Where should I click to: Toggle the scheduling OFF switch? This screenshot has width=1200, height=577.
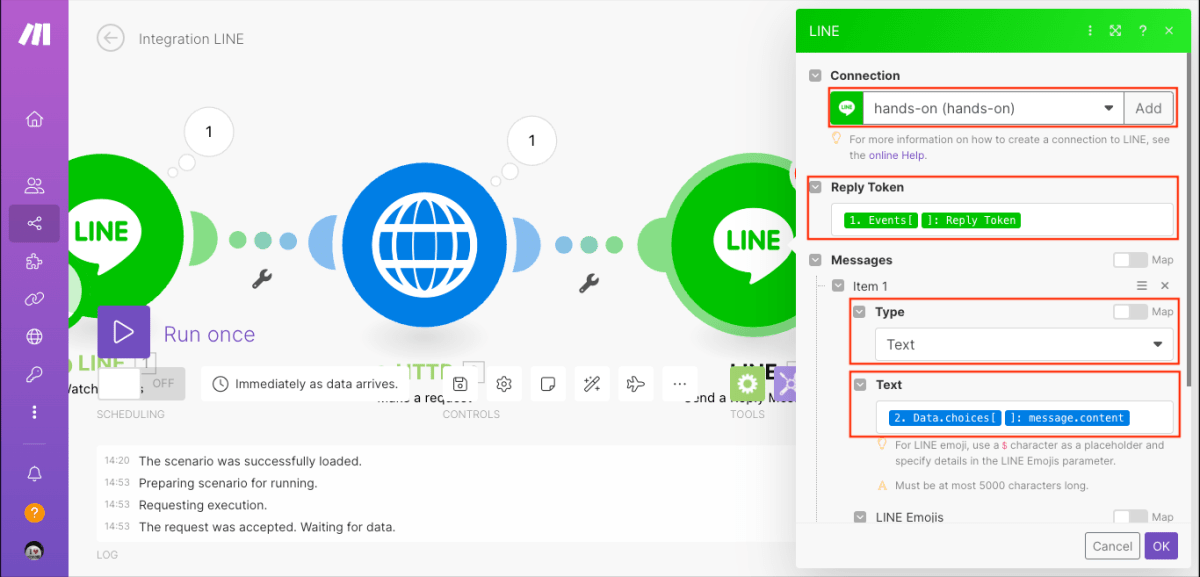point(143,383)
